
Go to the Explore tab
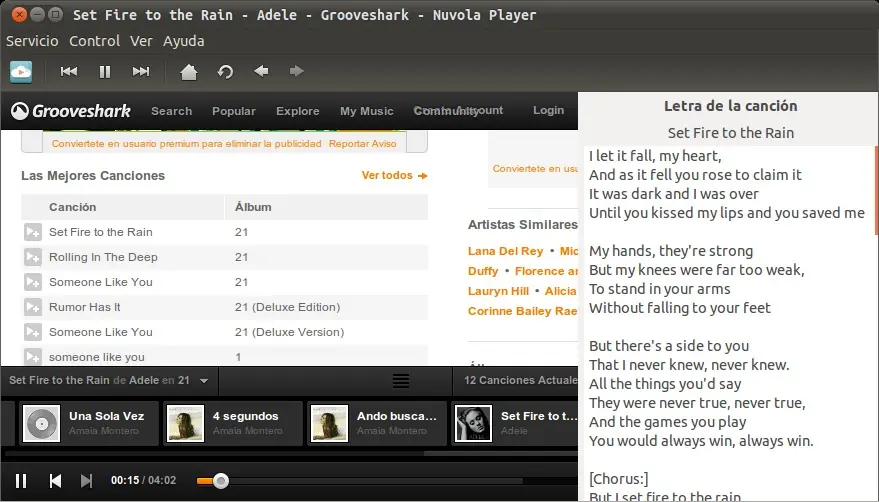coord(298,111)
